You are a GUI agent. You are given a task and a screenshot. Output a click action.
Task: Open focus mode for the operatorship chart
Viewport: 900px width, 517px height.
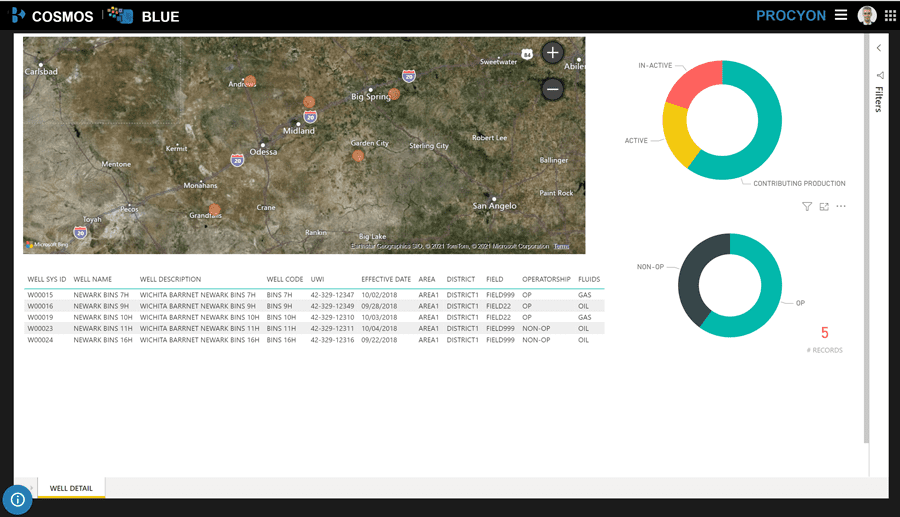824,207
